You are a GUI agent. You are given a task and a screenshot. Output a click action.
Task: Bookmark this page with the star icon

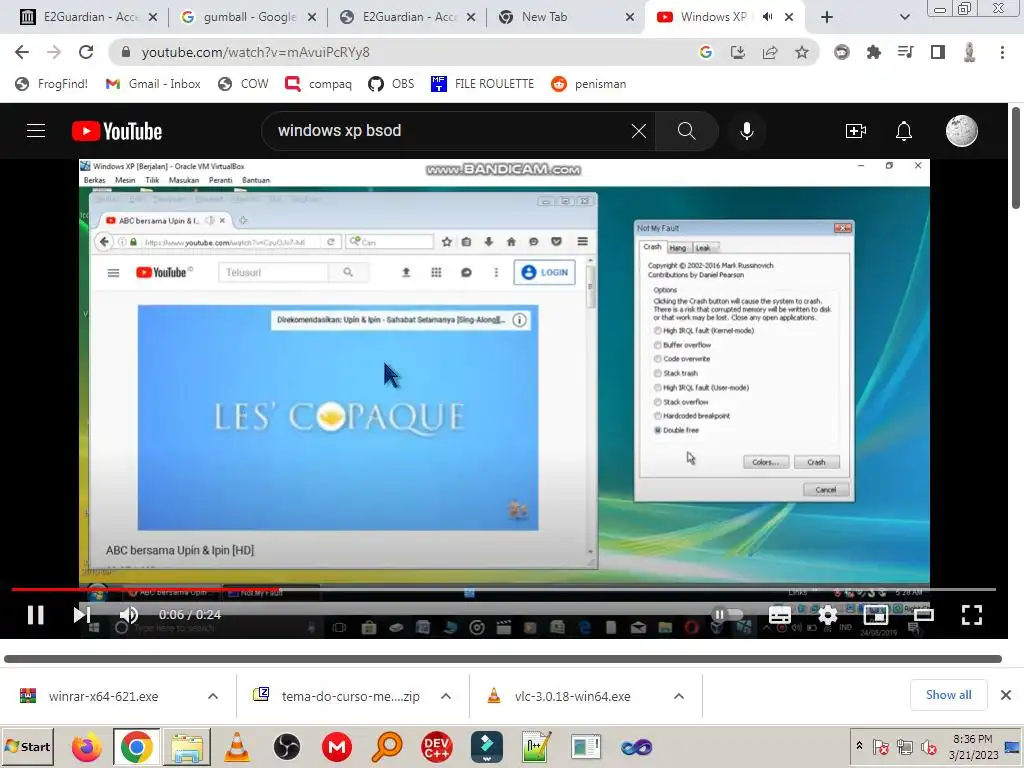802,52
